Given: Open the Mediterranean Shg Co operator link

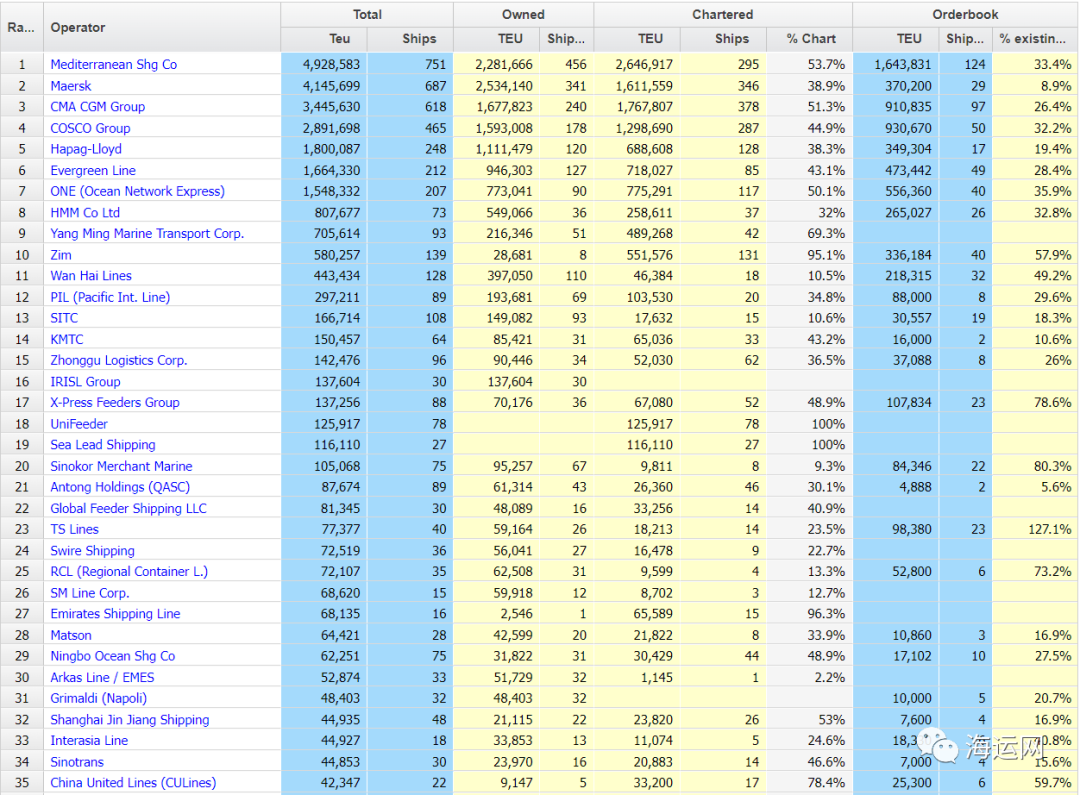Looking at the screenshot, I should click(x=114, y=65).
